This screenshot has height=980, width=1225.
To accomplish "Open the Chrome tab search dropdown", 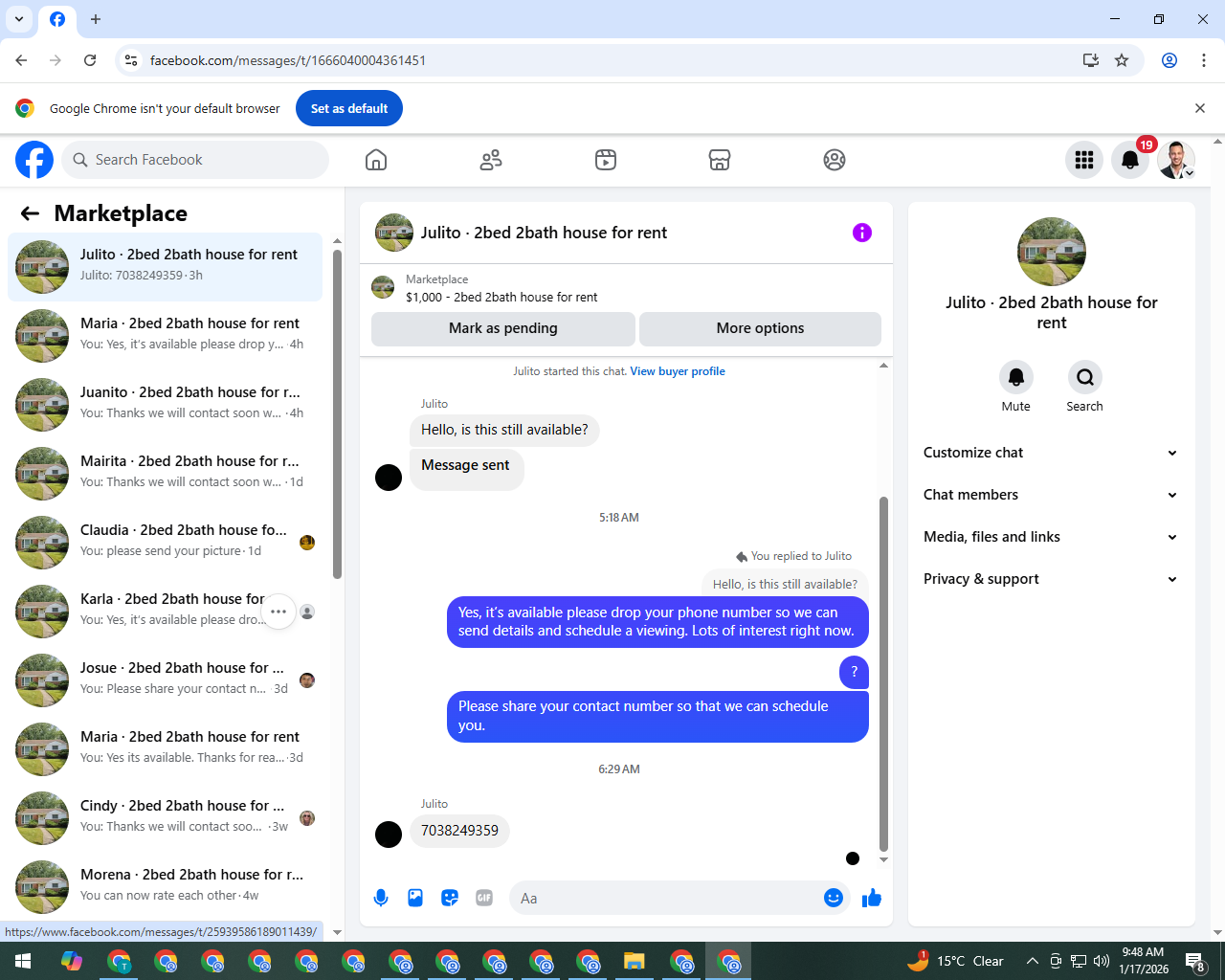I will point(19,19).
